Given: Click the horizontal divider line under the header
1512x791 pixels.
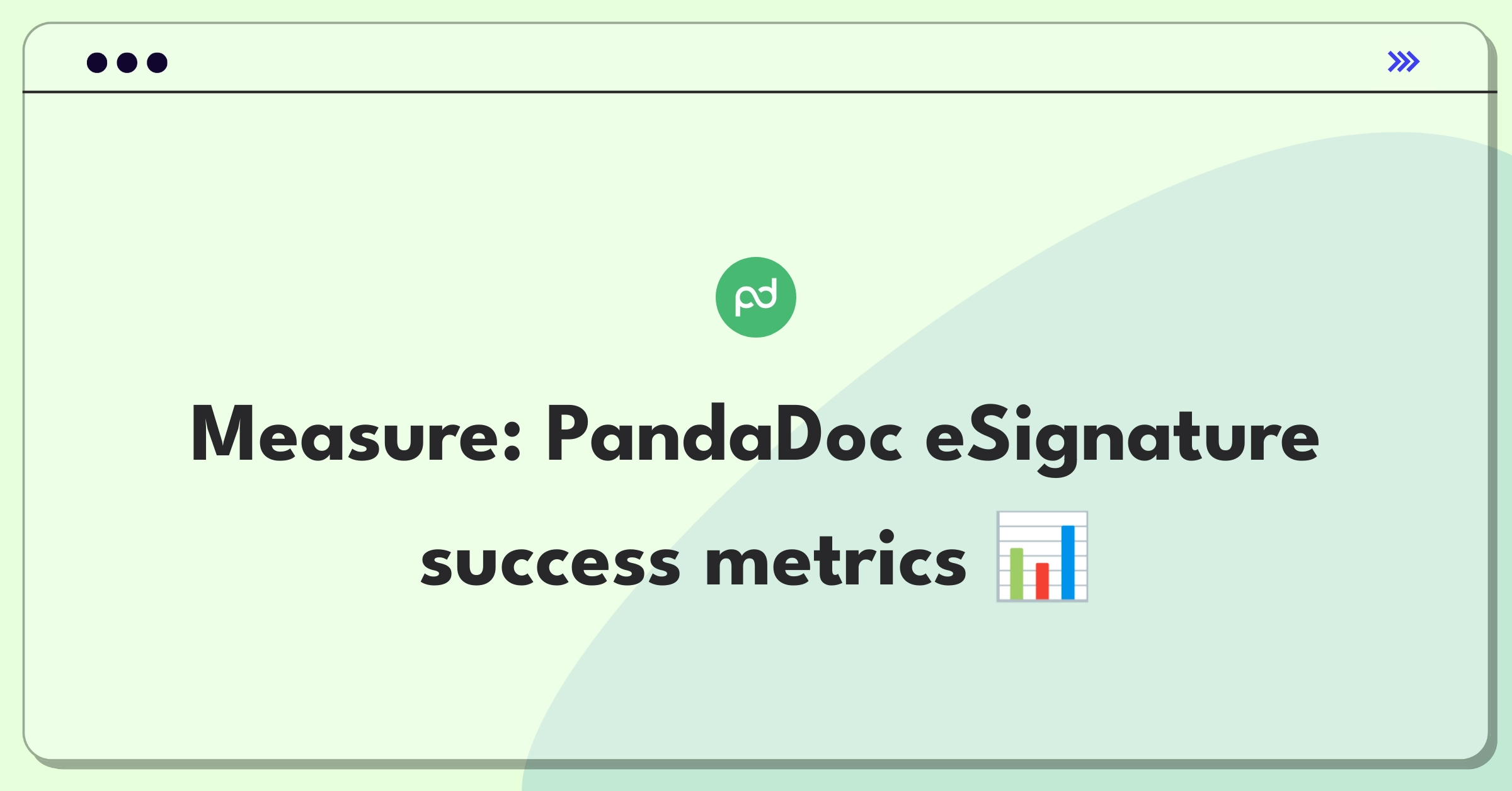Looking at the screenshot, I should click(760, 92).
